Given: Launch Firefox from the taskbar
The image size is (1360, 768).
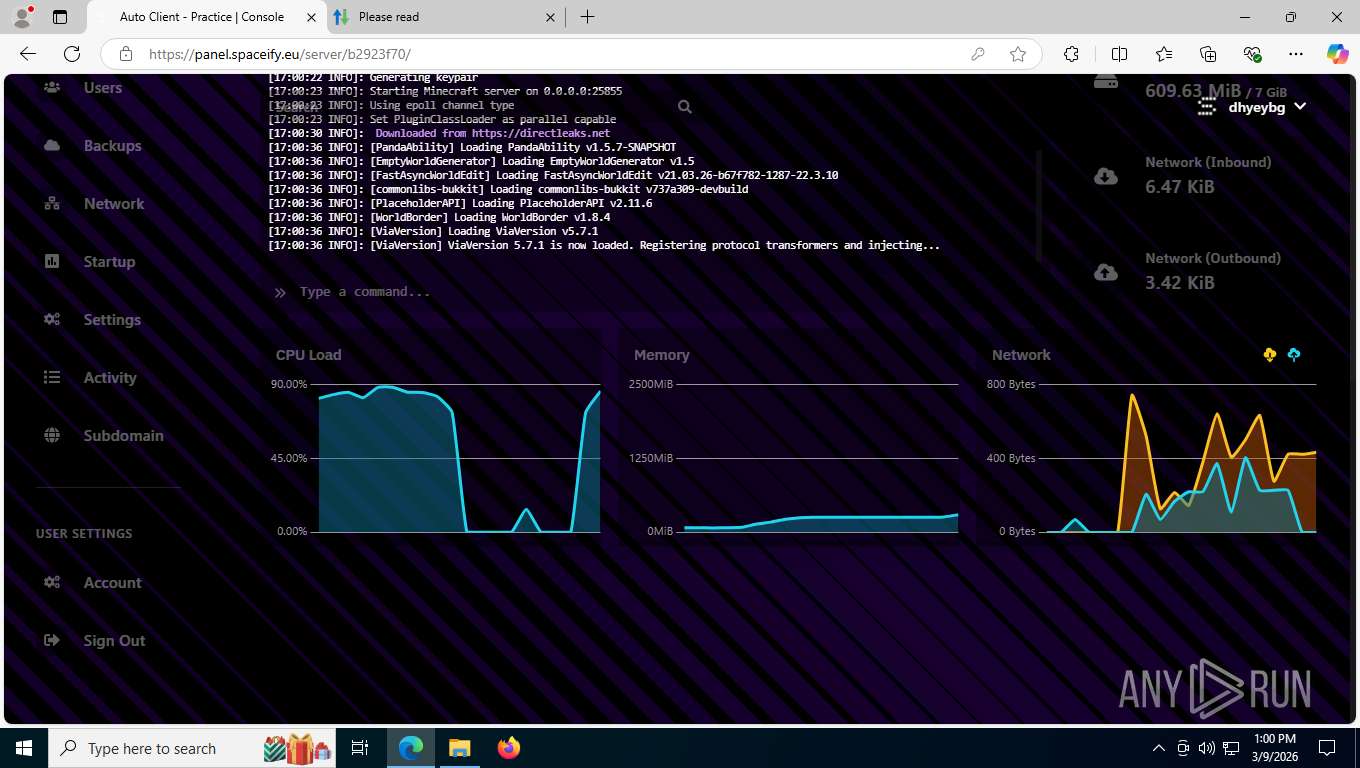Looking at the screenshot, I should pos(509,748).
